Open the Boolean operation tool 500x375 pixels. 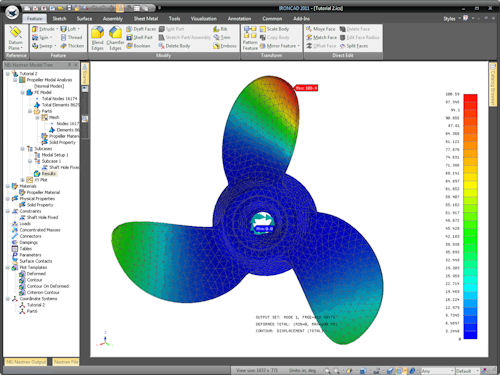(x=138, y=46)
